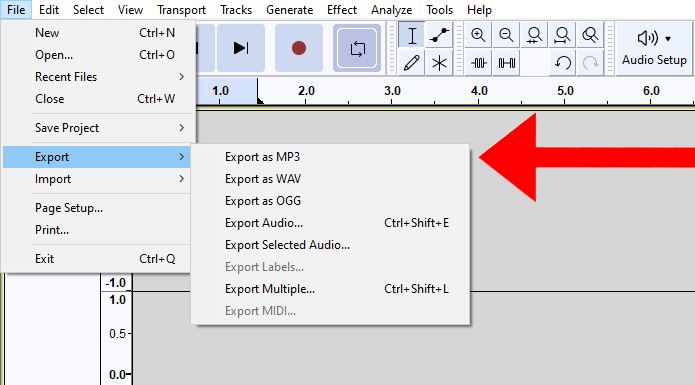This screenshot has width=695, height=385.
Task: Click the 0.5 mark on vertical scale
Action: pos(117,334)
